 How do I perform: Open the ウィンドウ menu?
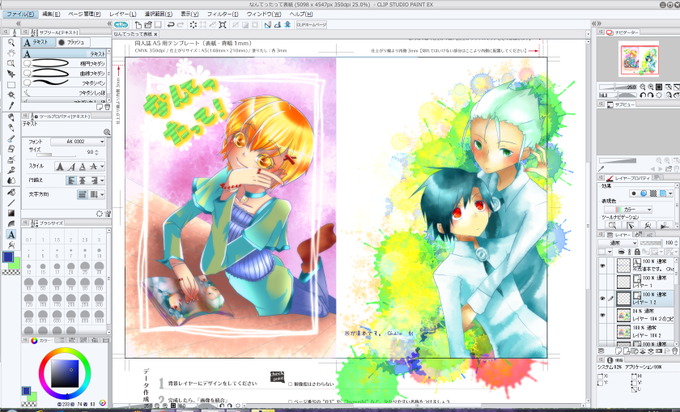click(x=264, y=14)
